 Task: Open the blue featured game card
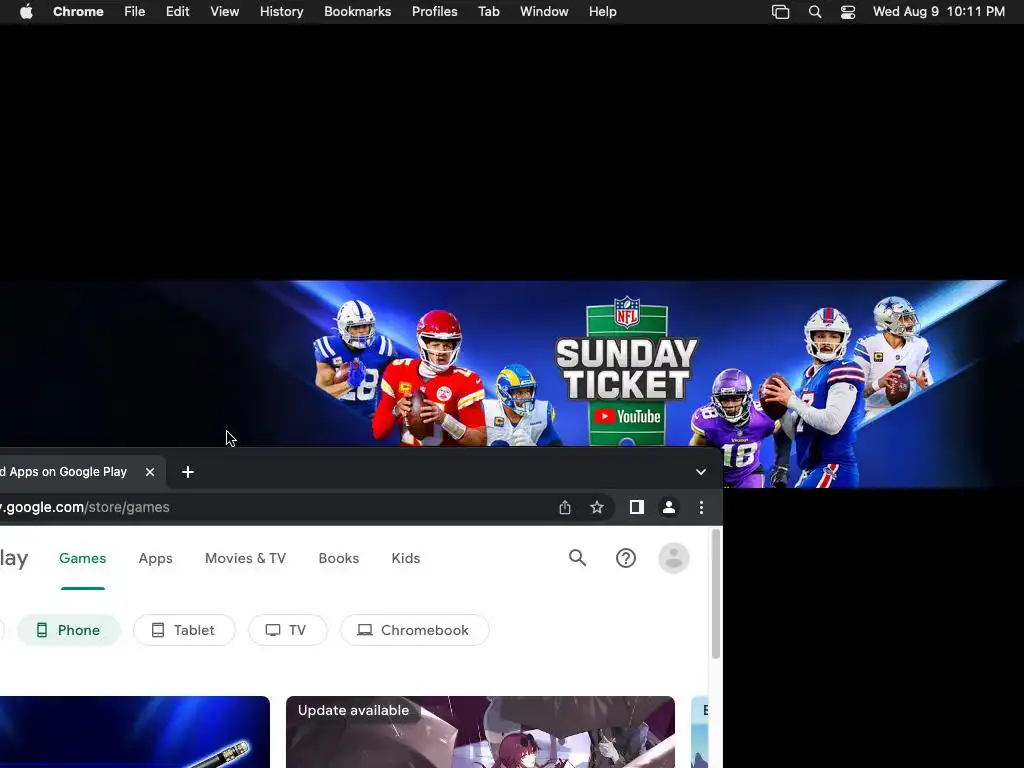(x=135, y=732)
